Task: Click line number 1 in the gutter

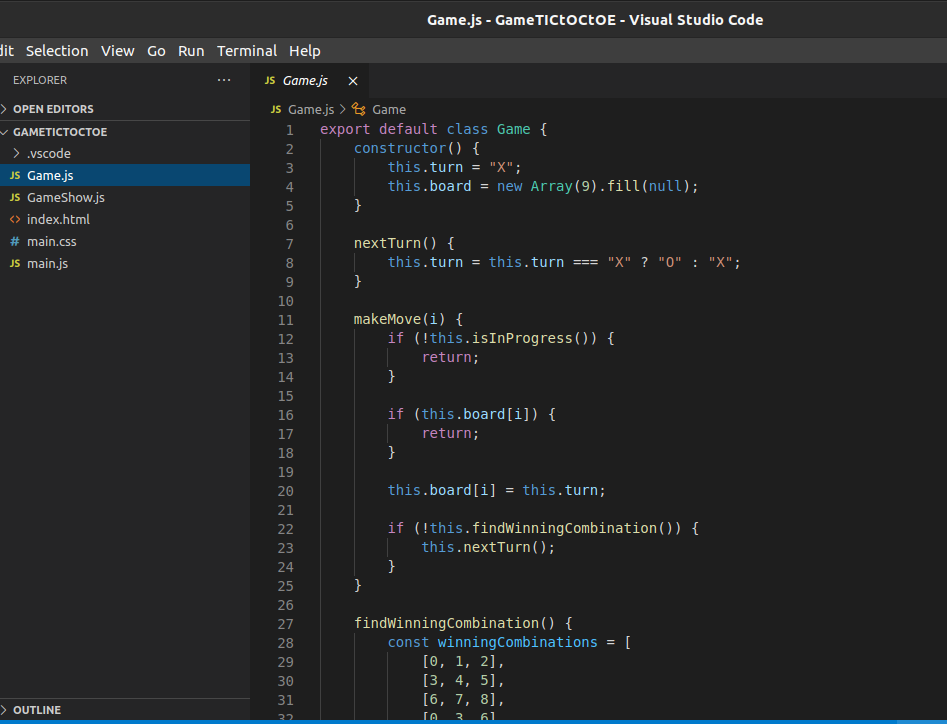Action: tap(290, 130)
